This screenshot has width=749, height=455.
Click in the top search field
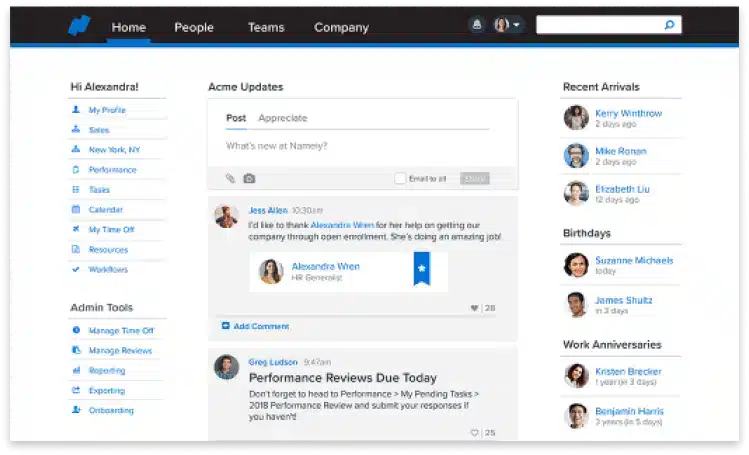600,25
